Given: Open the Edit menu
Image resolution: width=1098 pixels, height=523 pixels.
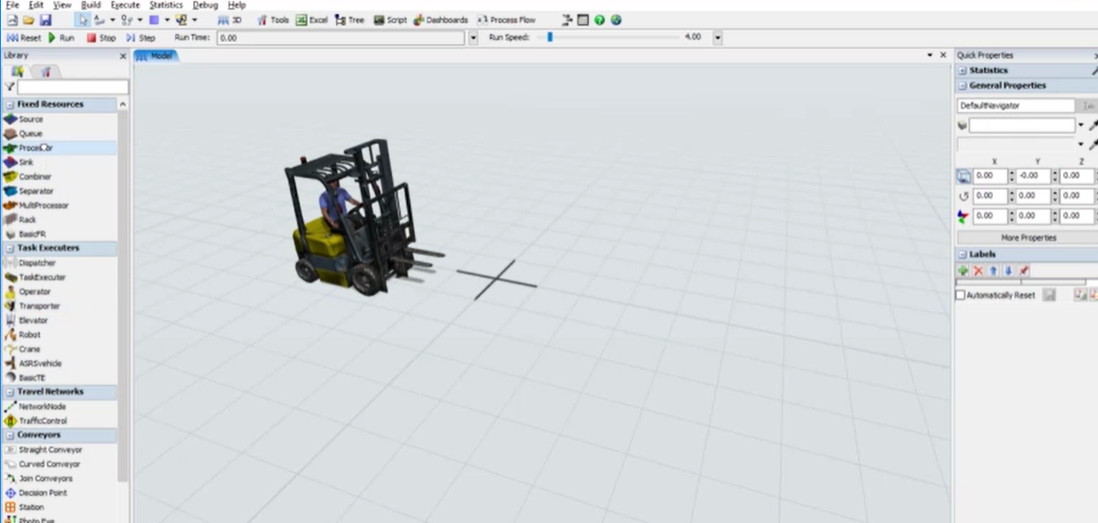Looking at the screenshot, I should [36, 5].
